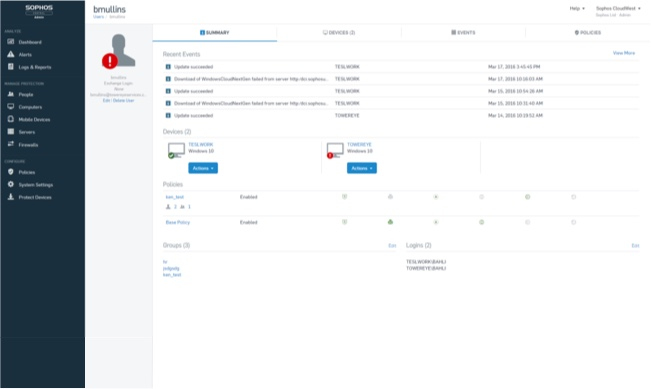The image size is (651, 389).
Task: Open TOWEREYE device link
Action: point(359,144)
